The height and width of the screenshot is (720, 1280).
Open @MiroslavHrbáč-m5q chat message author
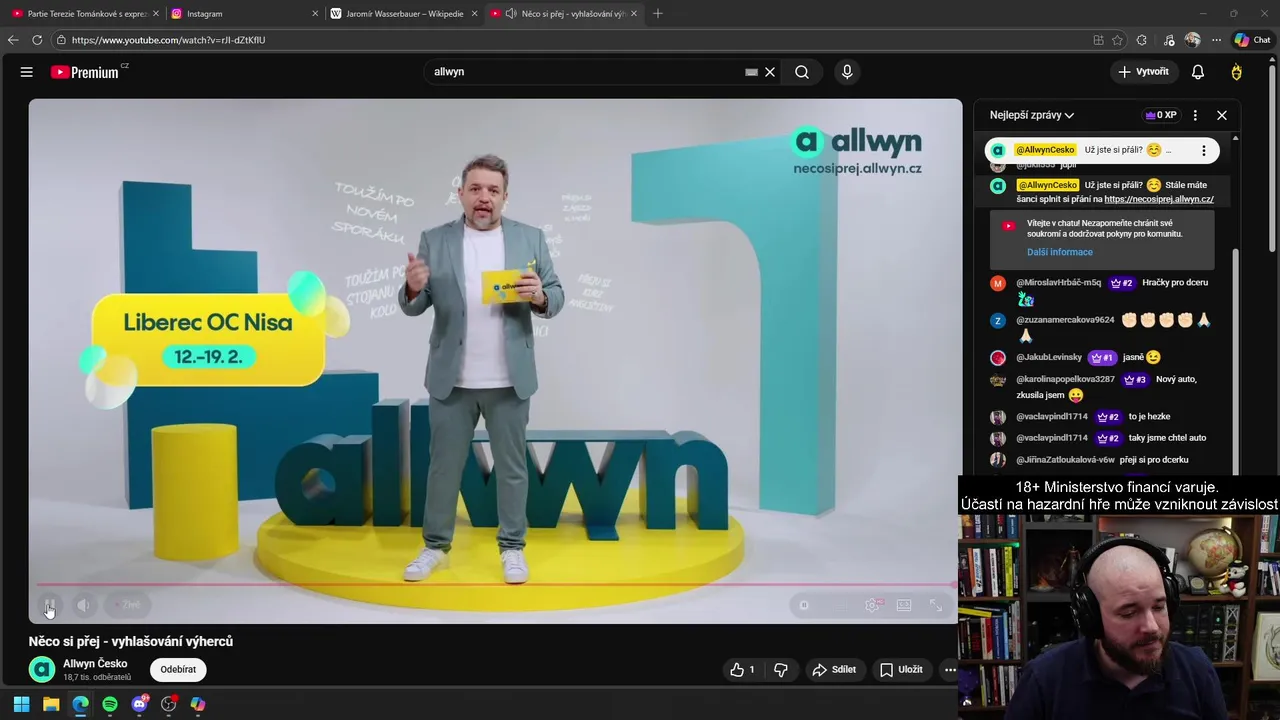1058,283
